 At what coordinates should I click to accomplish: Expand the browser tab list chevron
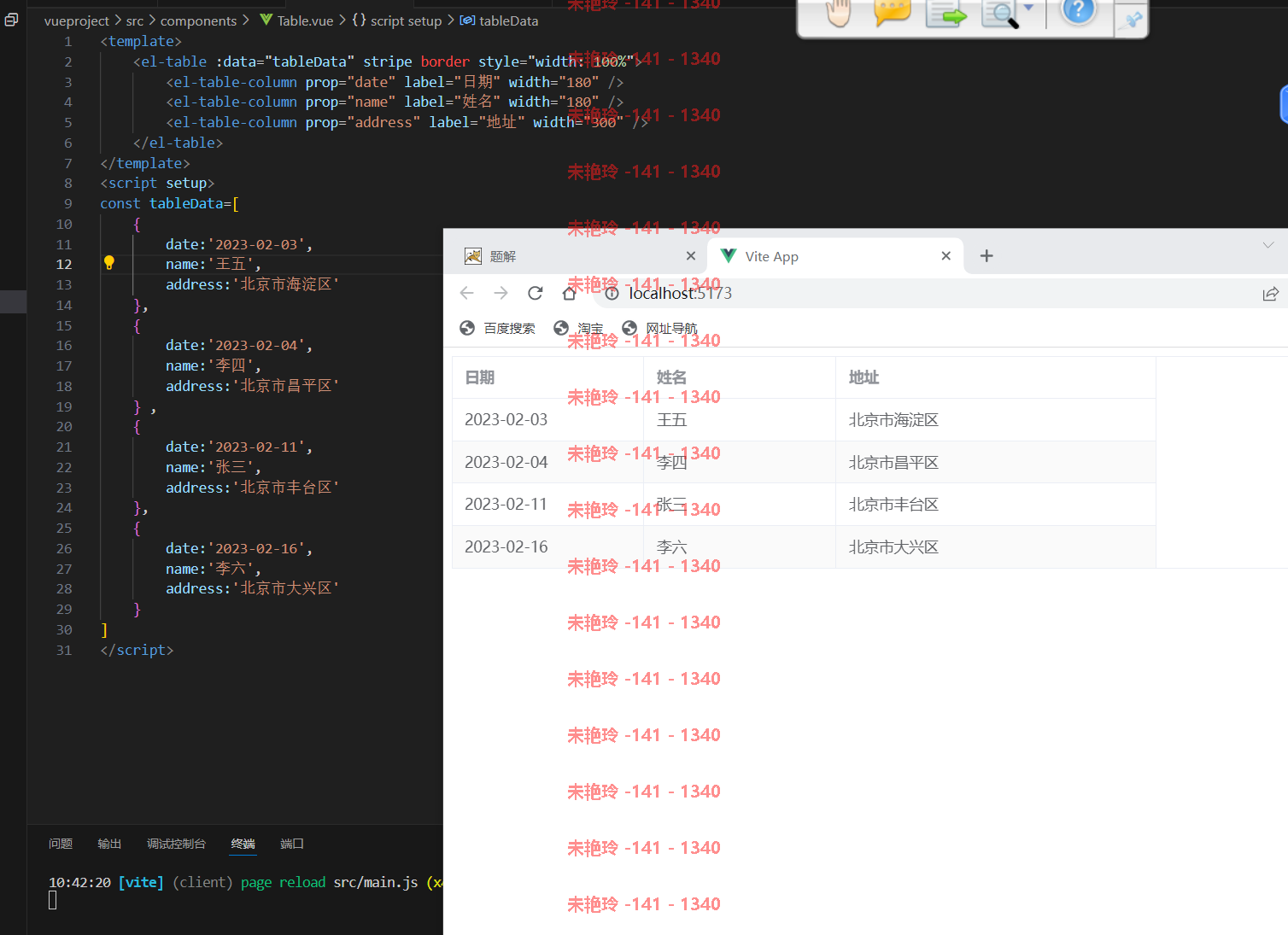1268,245
